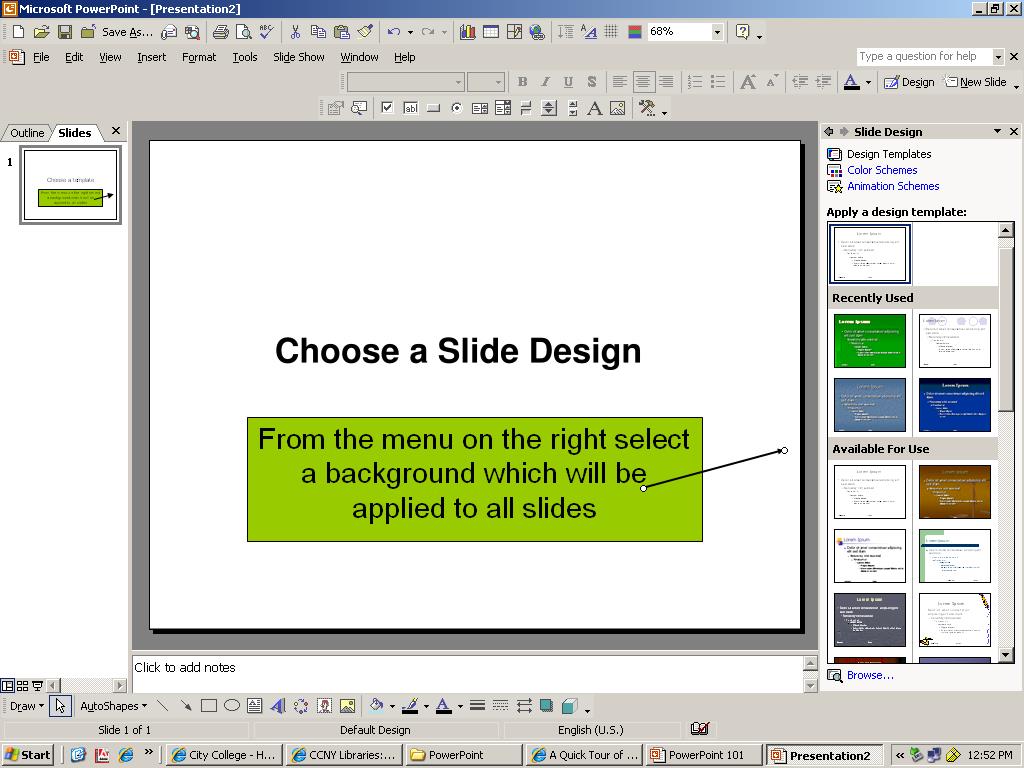This screenshot has width=1024, height=768.
Task: Select the Rectangle drawing tool
Action: [209, 706]
